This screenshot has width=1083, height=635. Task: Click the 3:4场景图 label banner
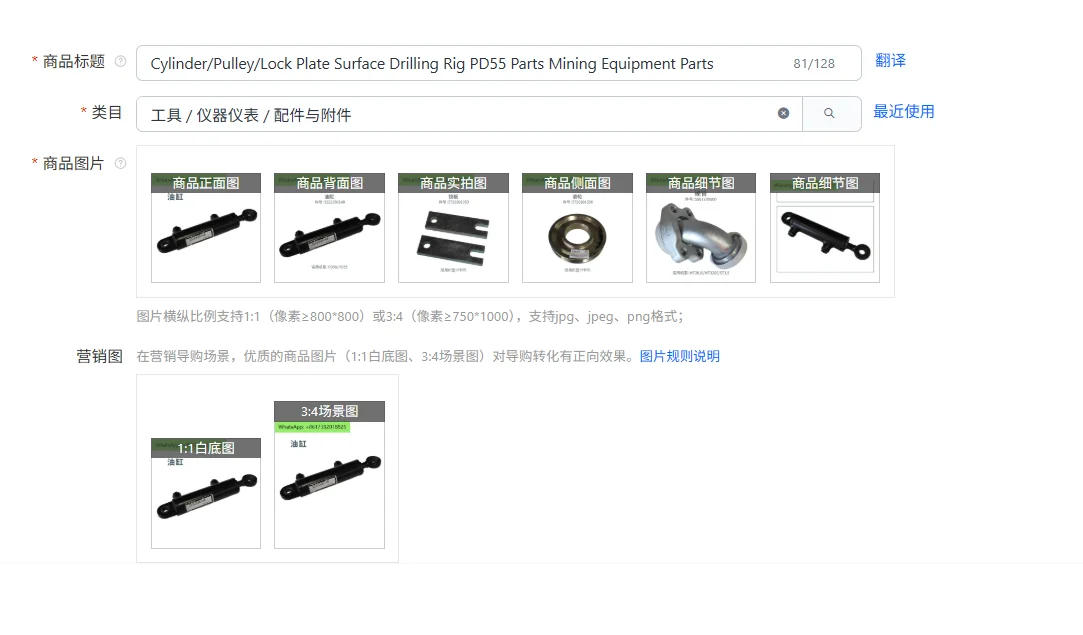[x=329, y=411]
